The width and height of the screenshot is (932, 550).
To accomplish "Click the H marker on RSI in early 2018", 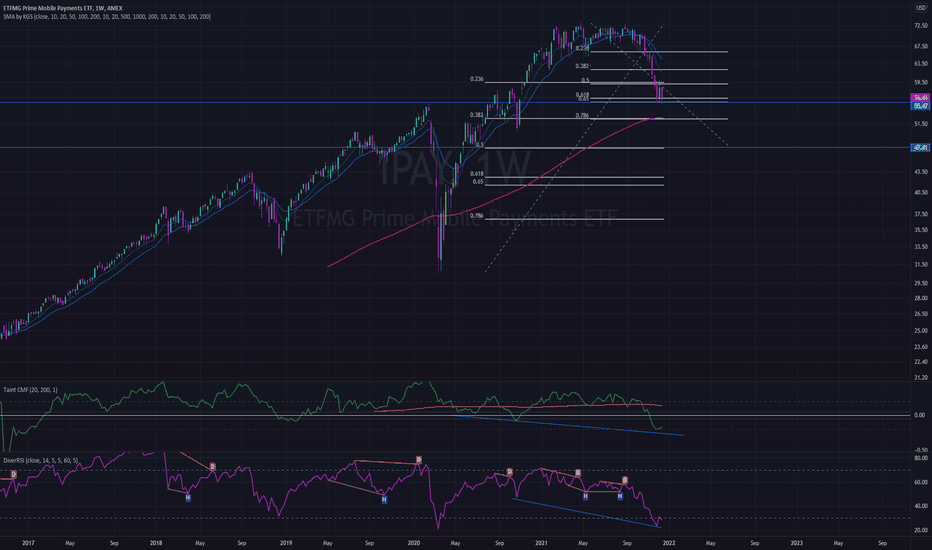I will click(x=188, y=498).
